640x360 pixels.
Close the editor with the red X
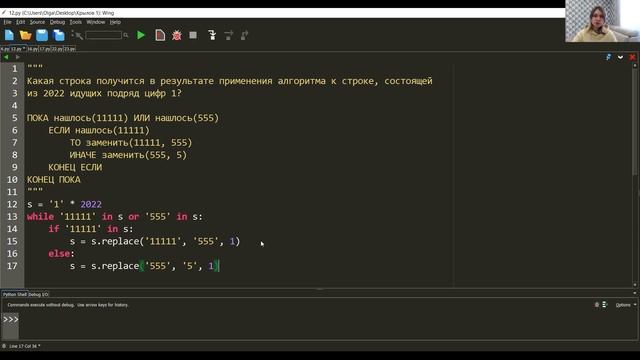pyautogui.click(x=632, y=57)
